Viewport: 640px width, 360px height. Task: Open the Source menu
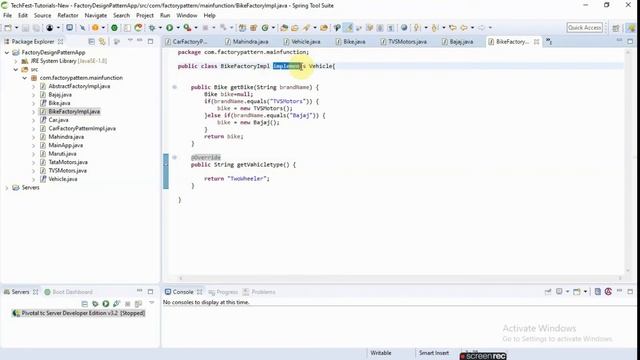pyautogui.click(x=42, y=15)
